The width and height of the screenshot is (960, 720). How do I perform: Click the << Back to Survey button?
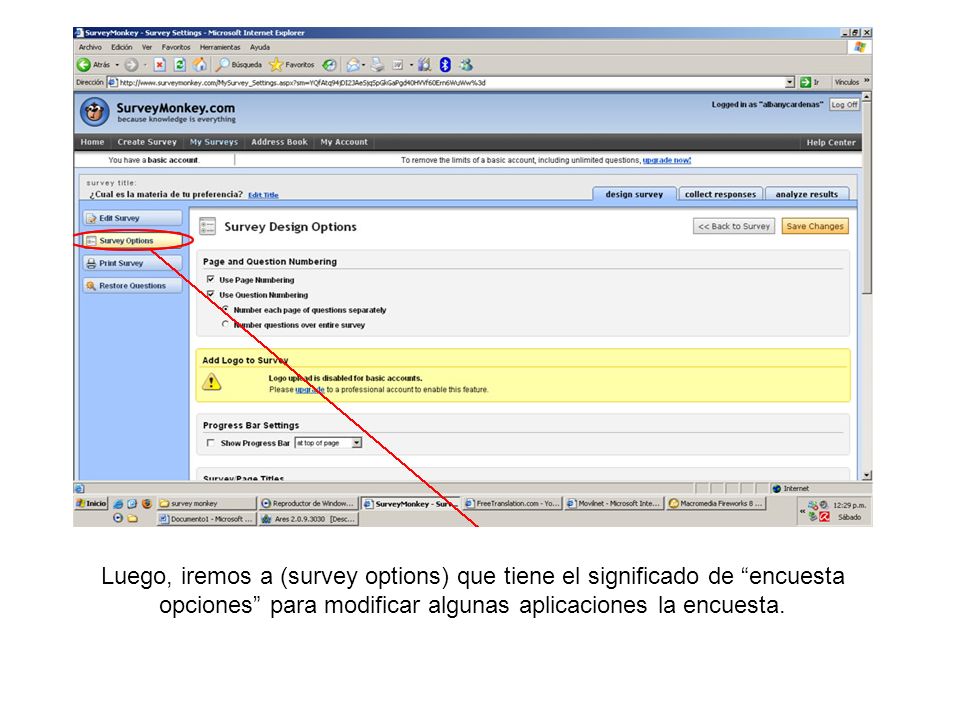(x=734, y=226)
